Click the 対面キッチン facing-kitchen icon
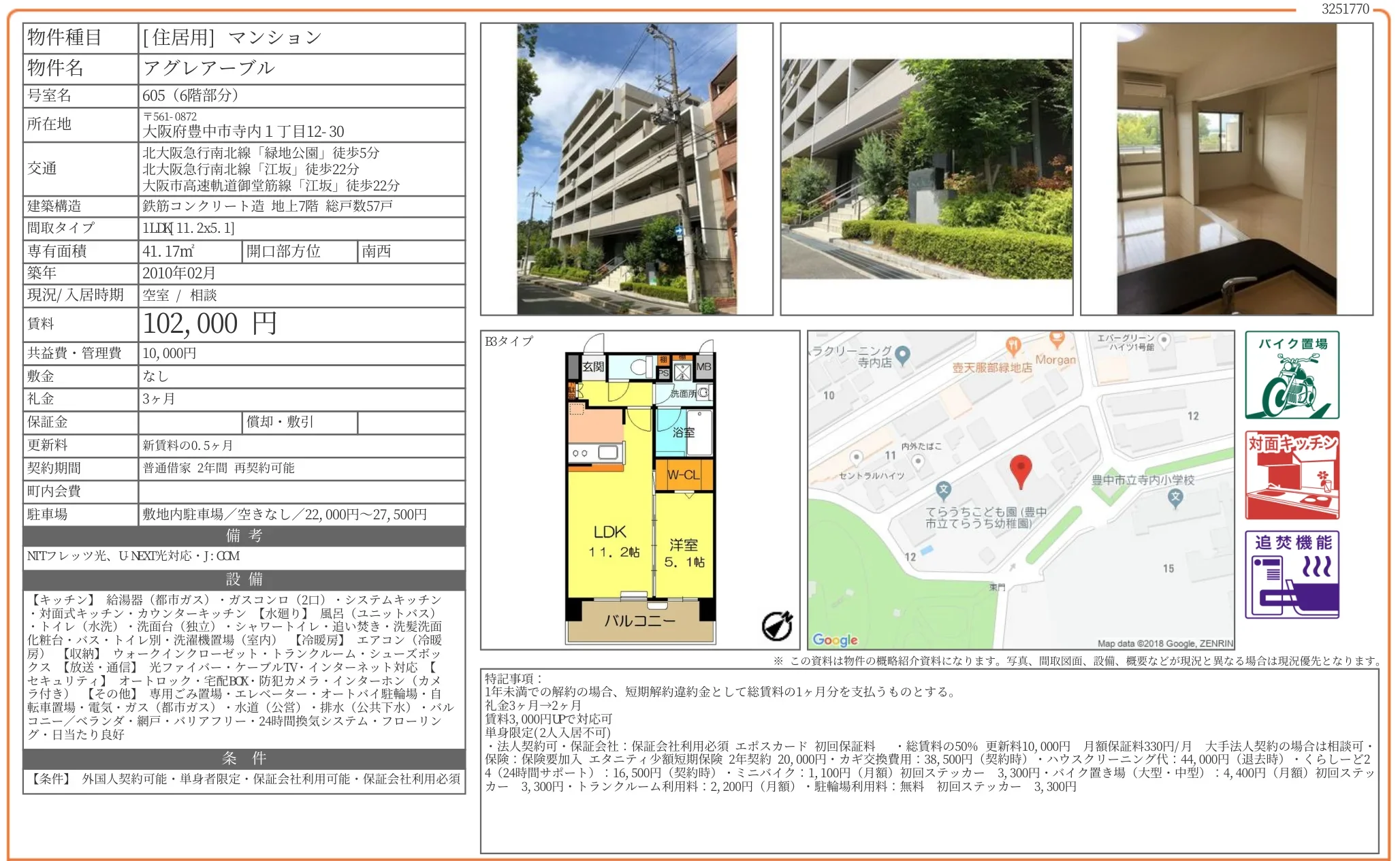 (1291, 475)
